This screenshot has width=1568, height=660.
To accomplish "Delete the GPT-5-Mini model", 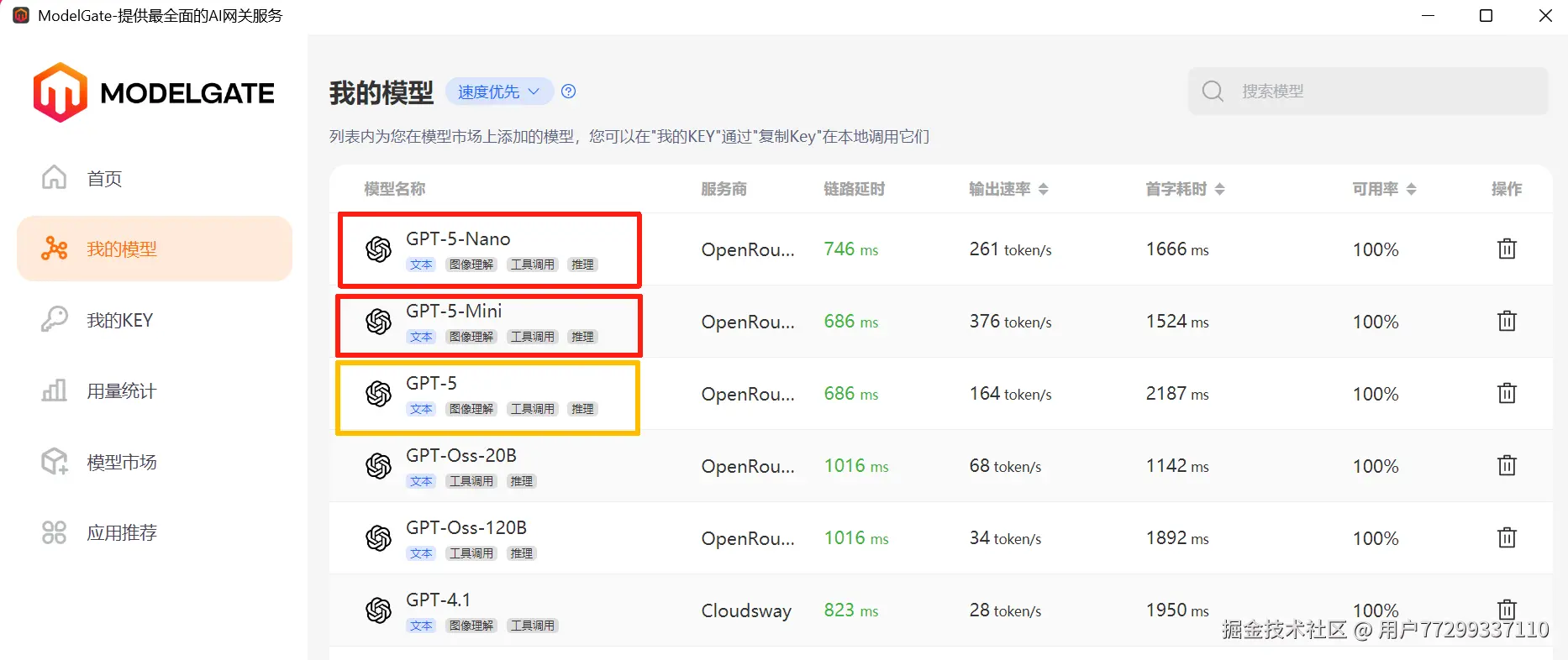I will click(x=1507, y=321).
